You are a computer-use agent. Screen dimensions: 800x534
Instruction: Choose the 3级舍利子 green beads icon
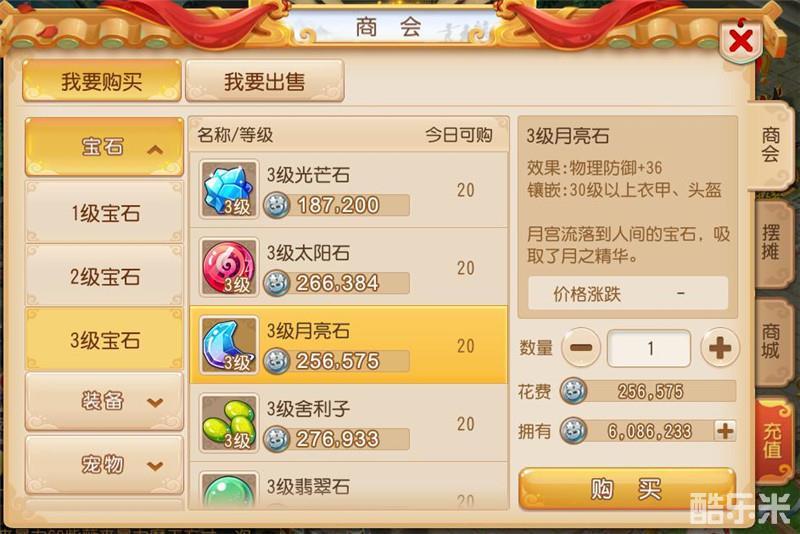(x=229, y=423)
